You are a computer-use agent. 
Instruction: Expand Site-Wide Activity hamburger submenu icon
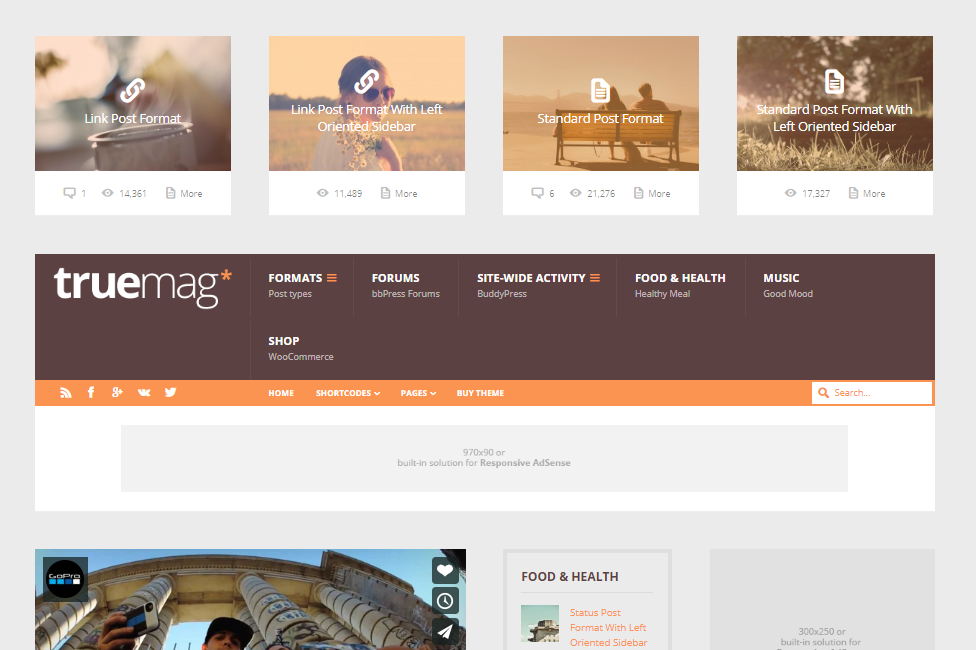coord(595,278)
